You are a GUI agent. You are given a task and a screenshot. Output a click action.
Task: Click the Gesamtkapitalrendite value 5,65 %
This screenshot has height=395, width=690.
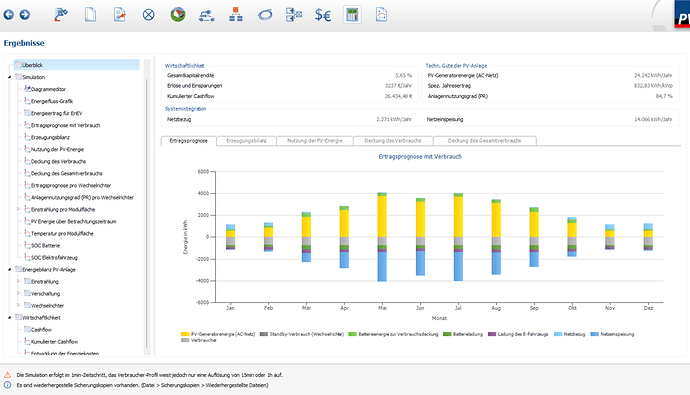(x=404, y=76)
